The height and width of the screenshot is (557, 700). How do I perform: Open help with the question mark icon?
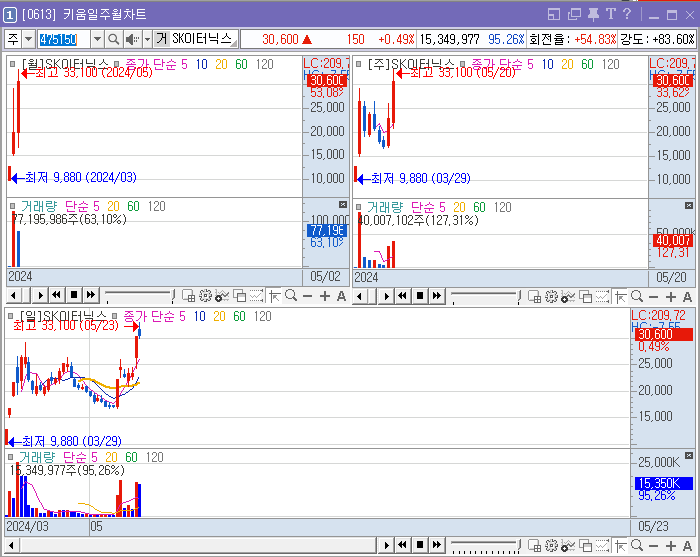(626, 14)
